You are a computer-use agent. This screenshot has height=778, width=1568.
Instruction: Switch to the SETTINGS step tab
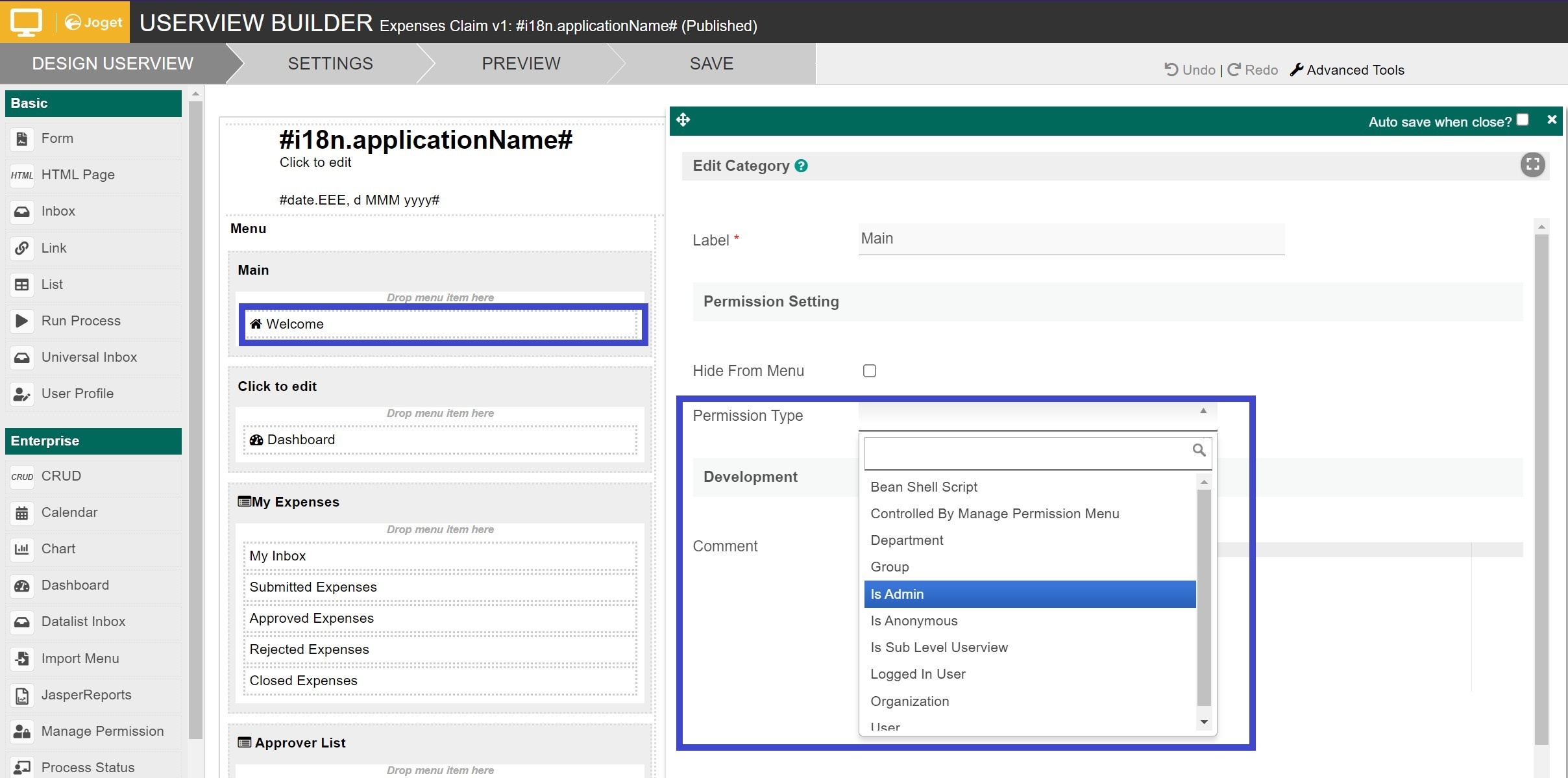(330, 64)
